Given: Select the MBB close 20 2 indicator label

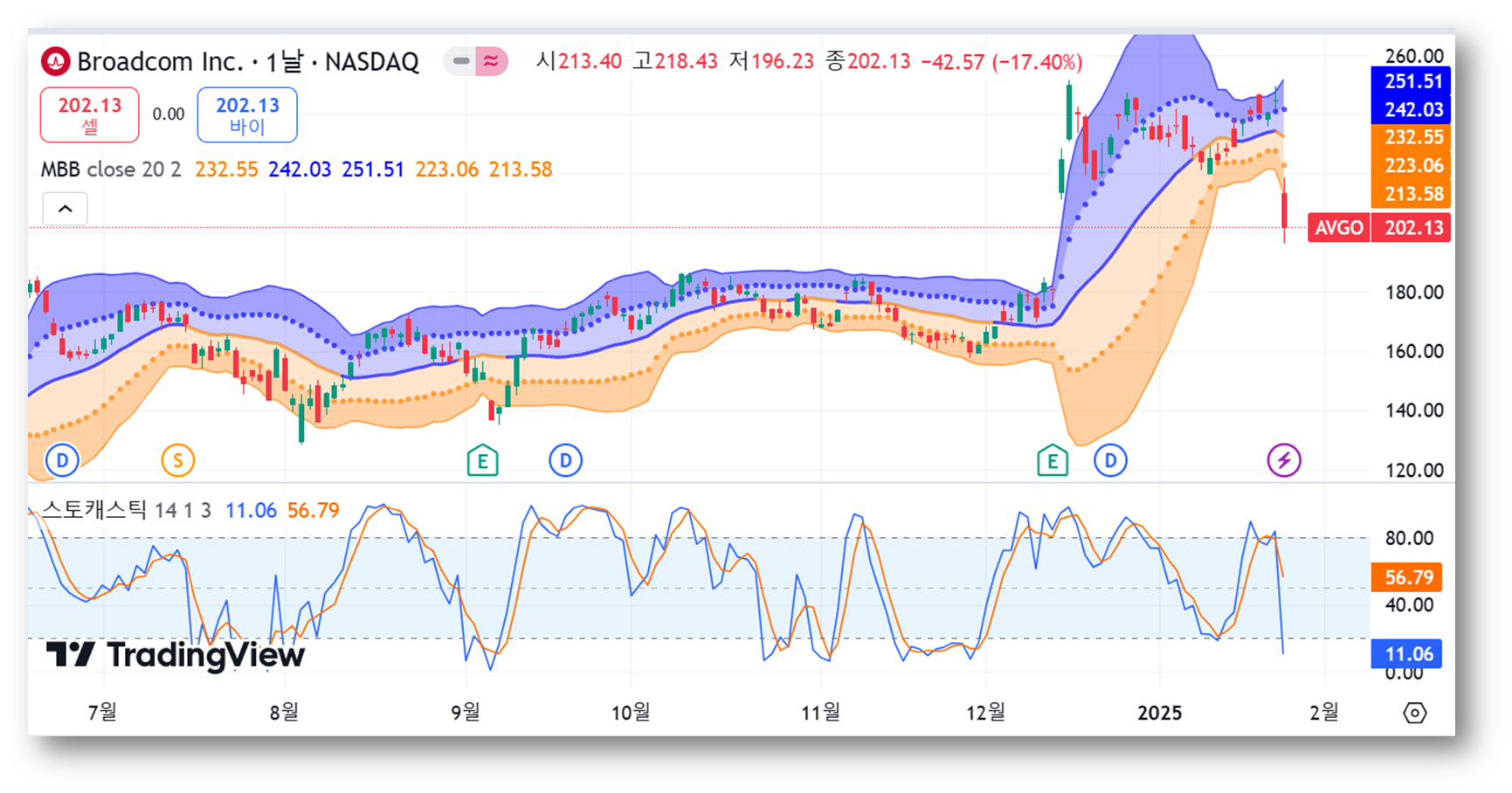Looking at the screenshot, I should [111, 169].
